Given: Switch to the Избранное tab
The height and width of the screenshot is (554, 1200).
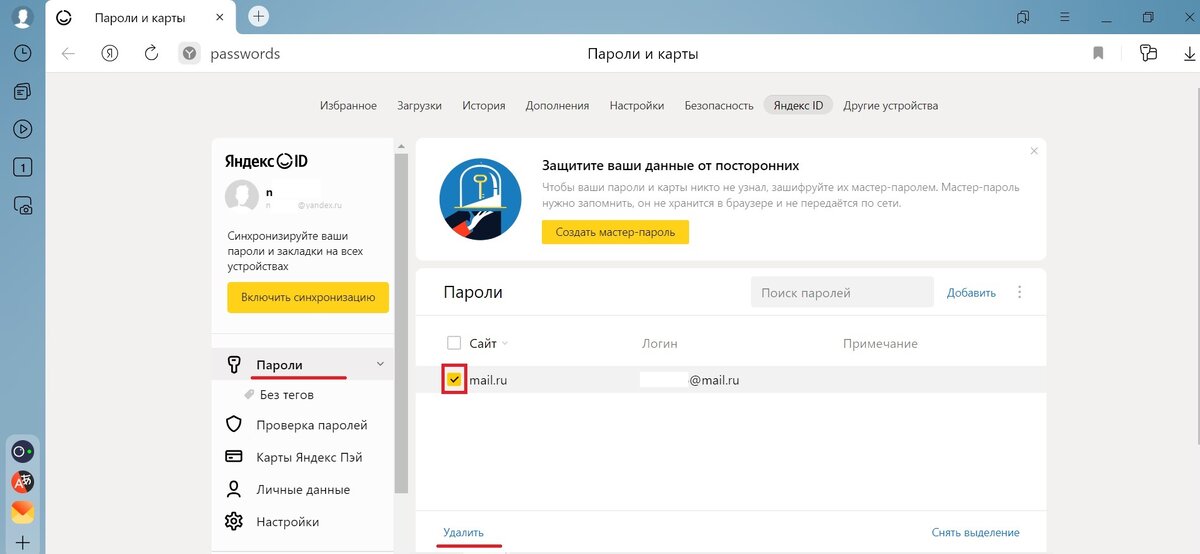Looking at the screenshot, I should [348, 105].
